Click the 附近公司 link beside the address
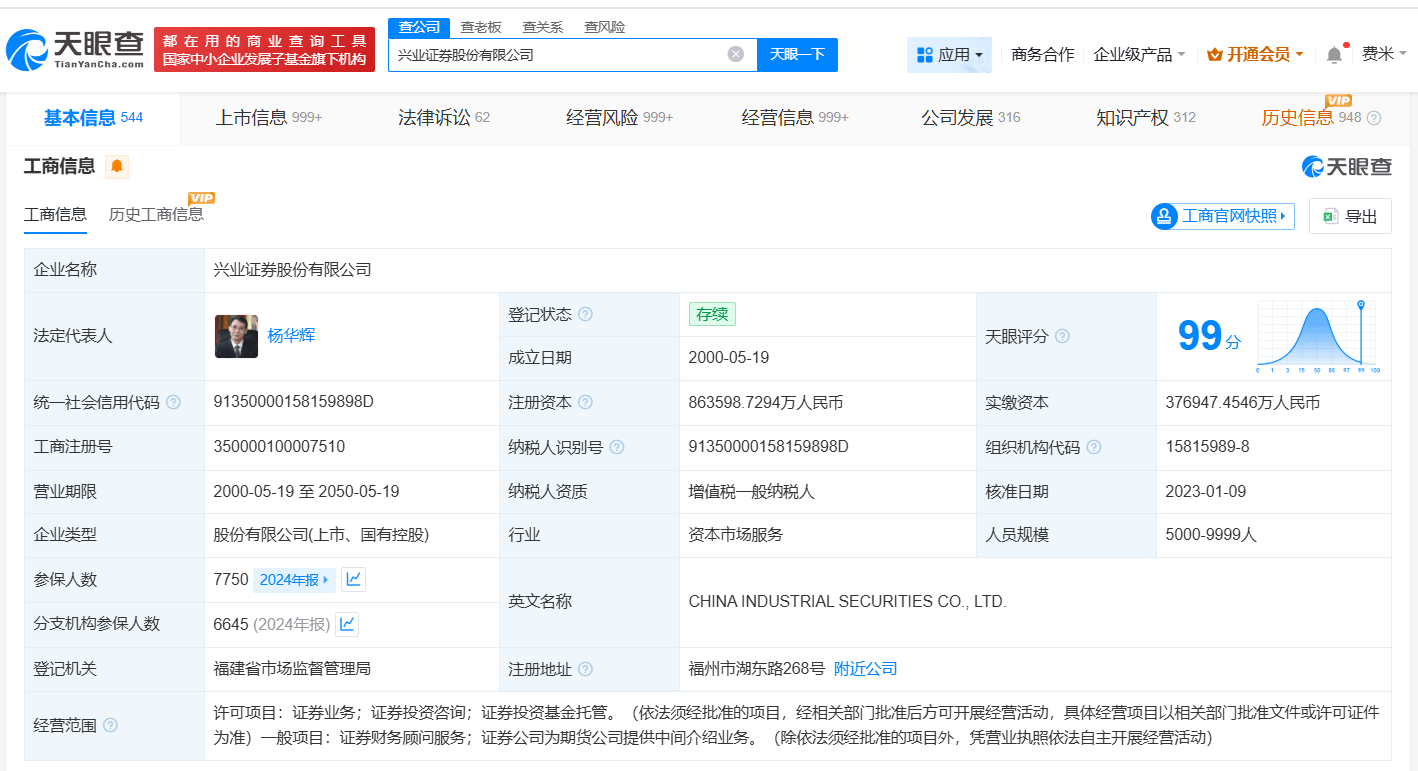 coord(865,668)
